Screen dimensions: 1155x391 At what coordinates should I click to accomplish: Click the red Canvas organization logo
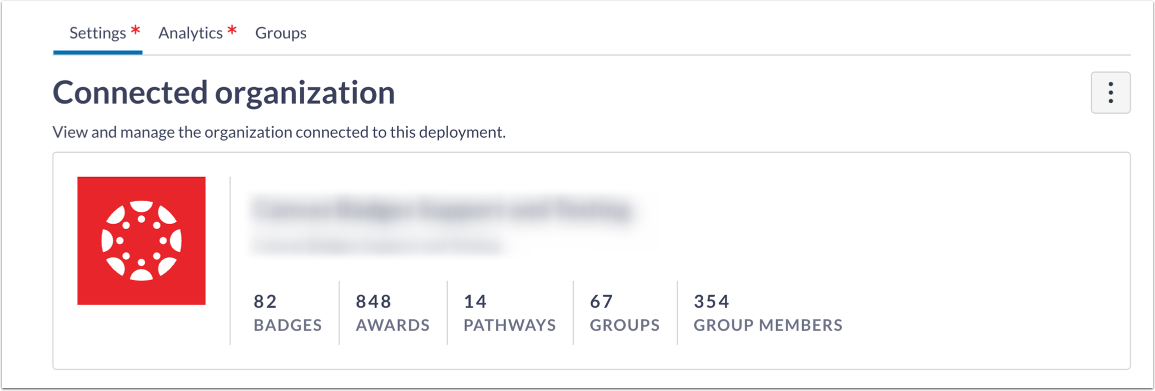click(141, 241)
